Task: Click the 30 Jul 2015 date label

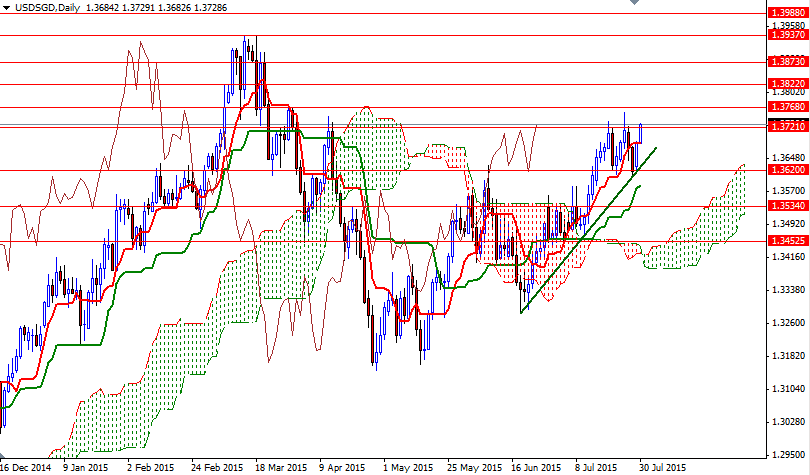Action: coord(663,468)
